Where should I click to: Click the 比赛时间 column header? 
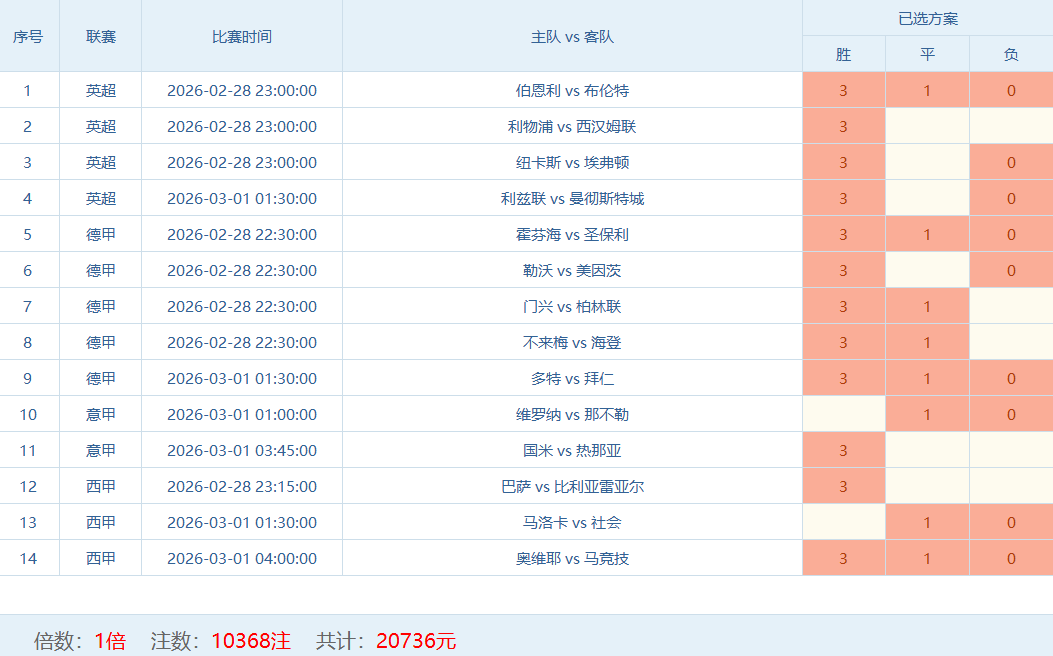[241, 37]
